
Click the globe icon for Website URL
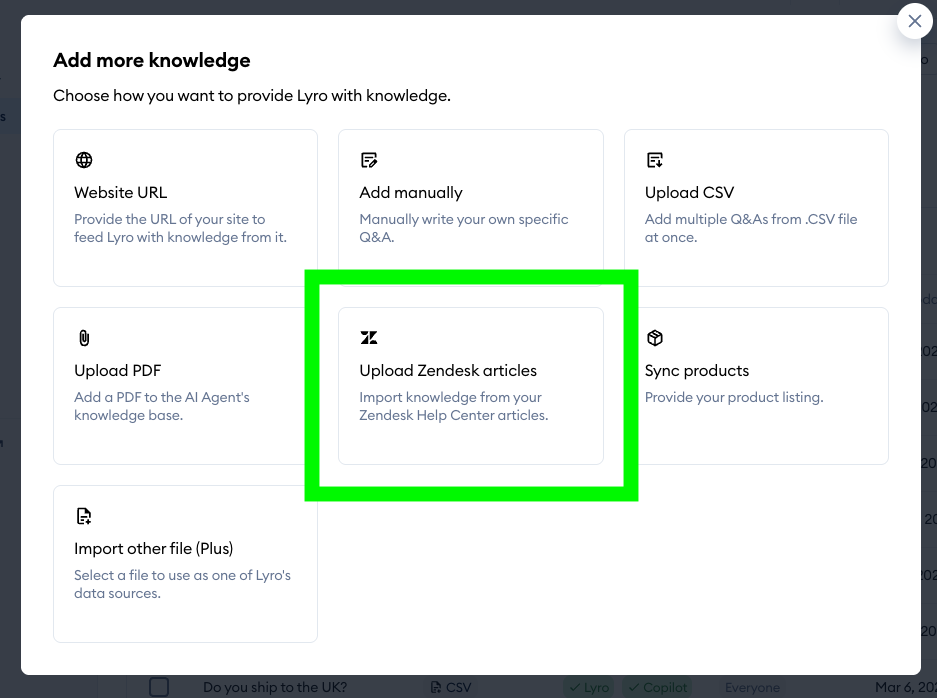(84, 160)
